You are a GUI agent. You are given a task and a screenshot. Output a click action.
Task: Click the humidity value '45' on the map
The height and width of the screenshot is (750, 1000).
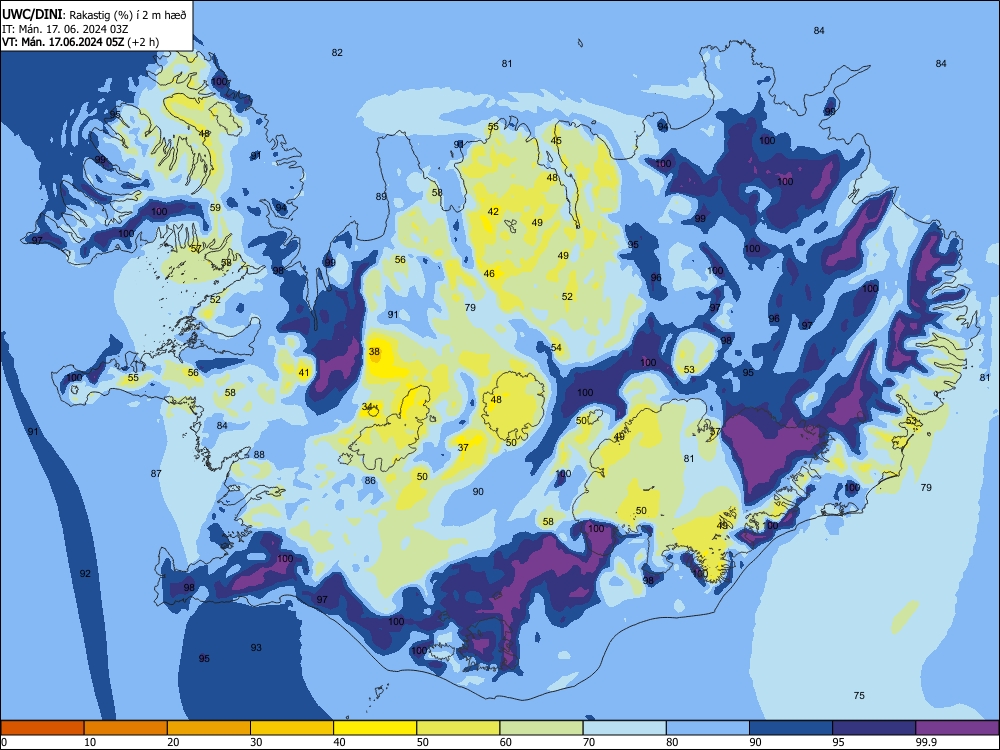click(x=556, y=141)
